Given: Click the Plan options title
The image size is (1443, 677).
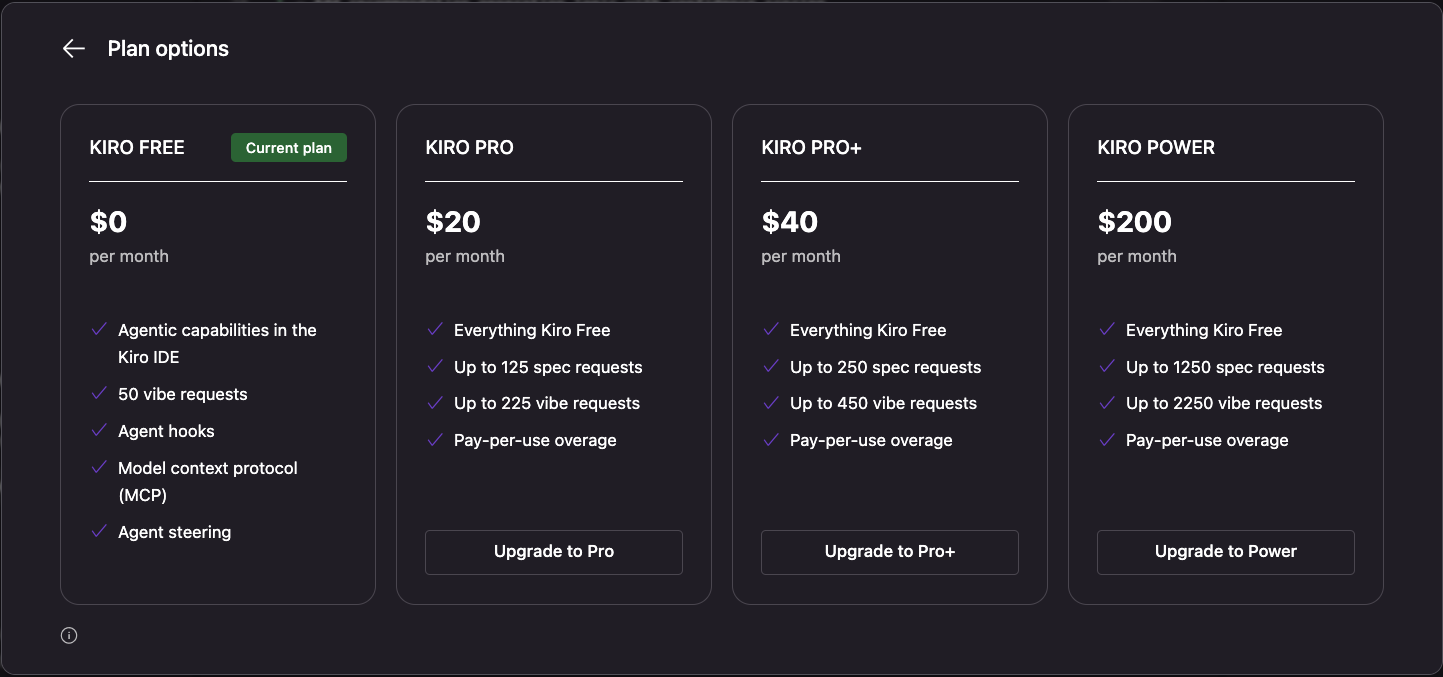Looking at the screenshot, I should tap(167, 48).
